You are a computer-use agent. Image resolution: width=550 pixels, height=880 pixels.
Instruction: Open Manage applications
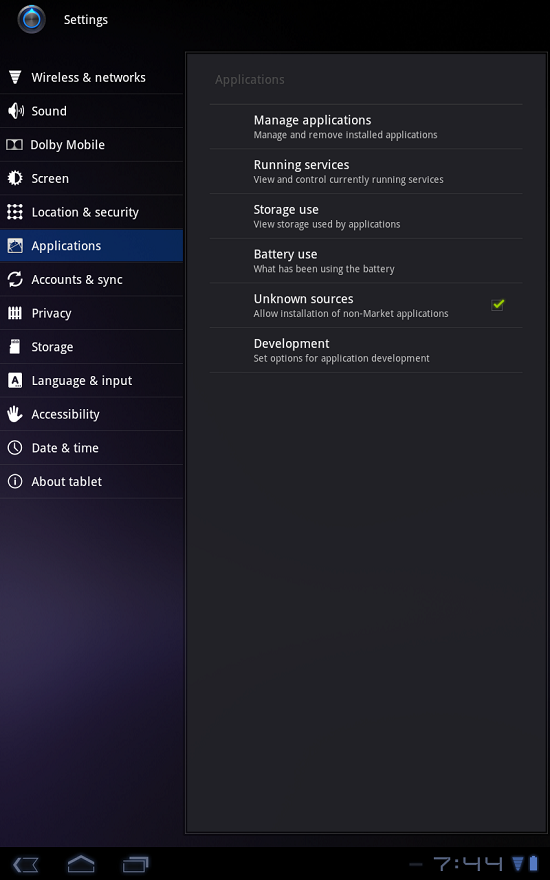(366, 127)
